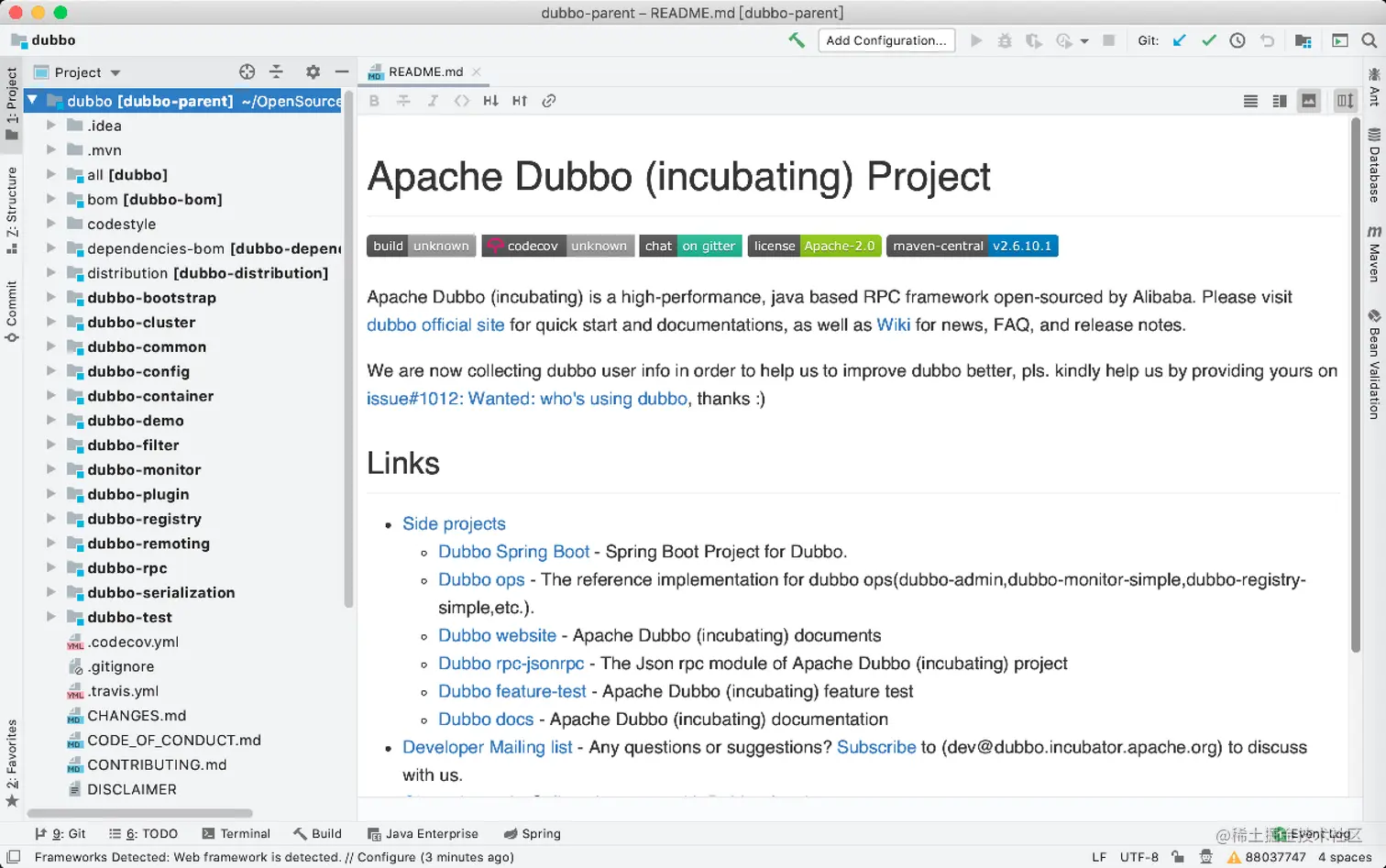Open the memory indicator icon in status bar
Screen dimensions: 1386x868
(1206, 857)
